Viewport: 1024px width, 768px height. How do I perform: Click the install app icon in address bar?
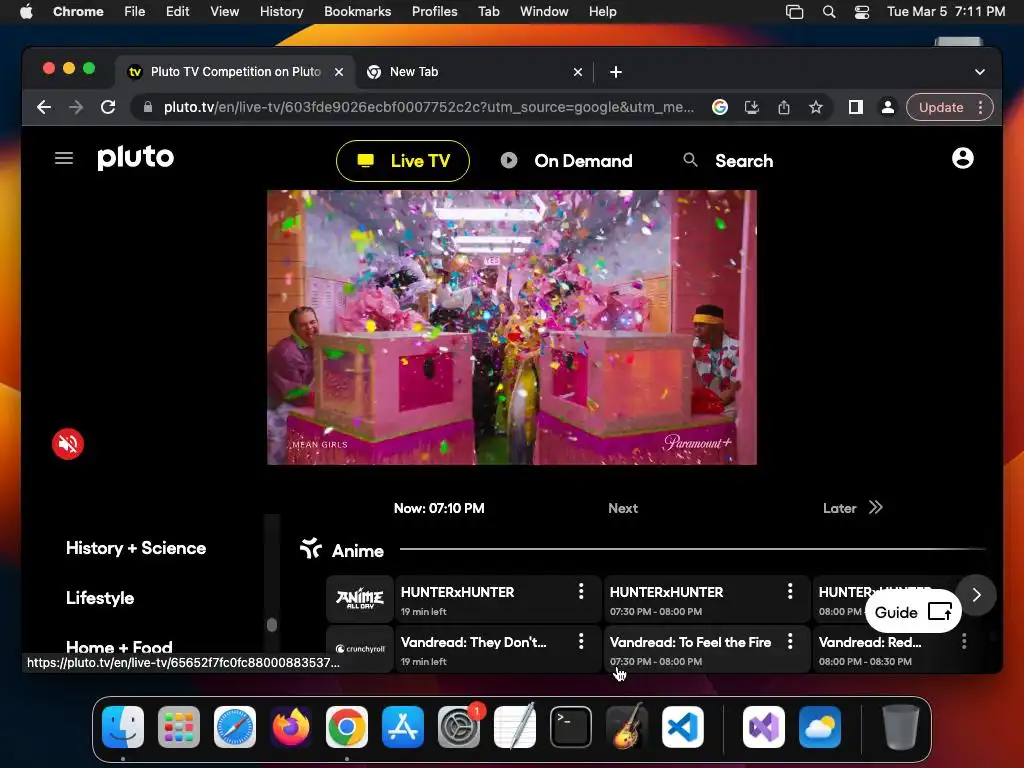tap(752, 107)
